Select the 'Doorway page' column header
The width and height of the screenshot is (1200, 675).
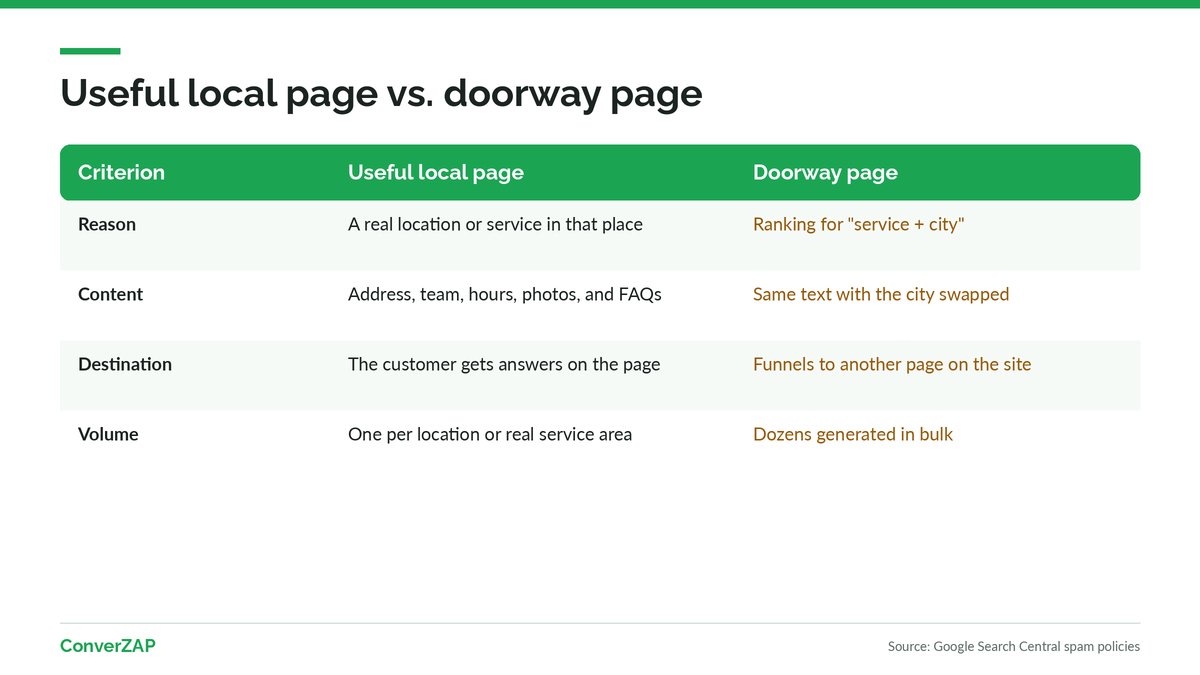825,172
